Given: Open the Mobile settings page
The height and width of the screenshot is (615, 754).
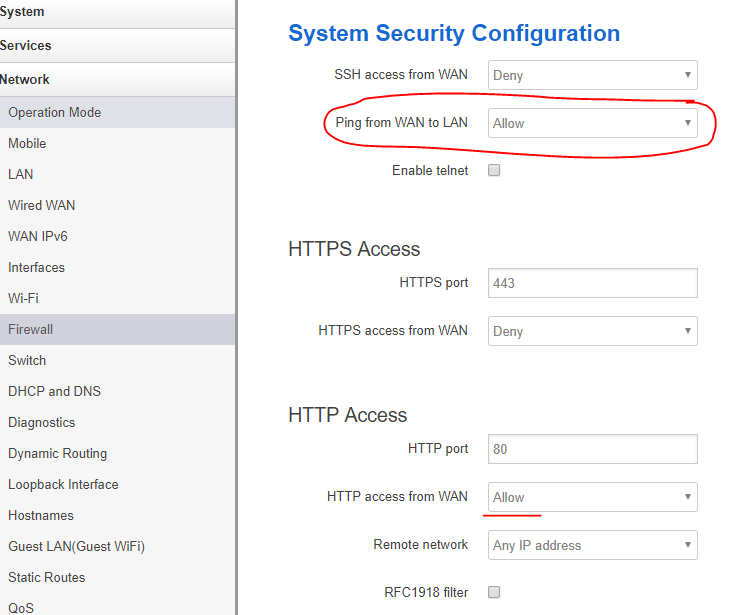Looking at the screenshot, I should click(27, 144).
